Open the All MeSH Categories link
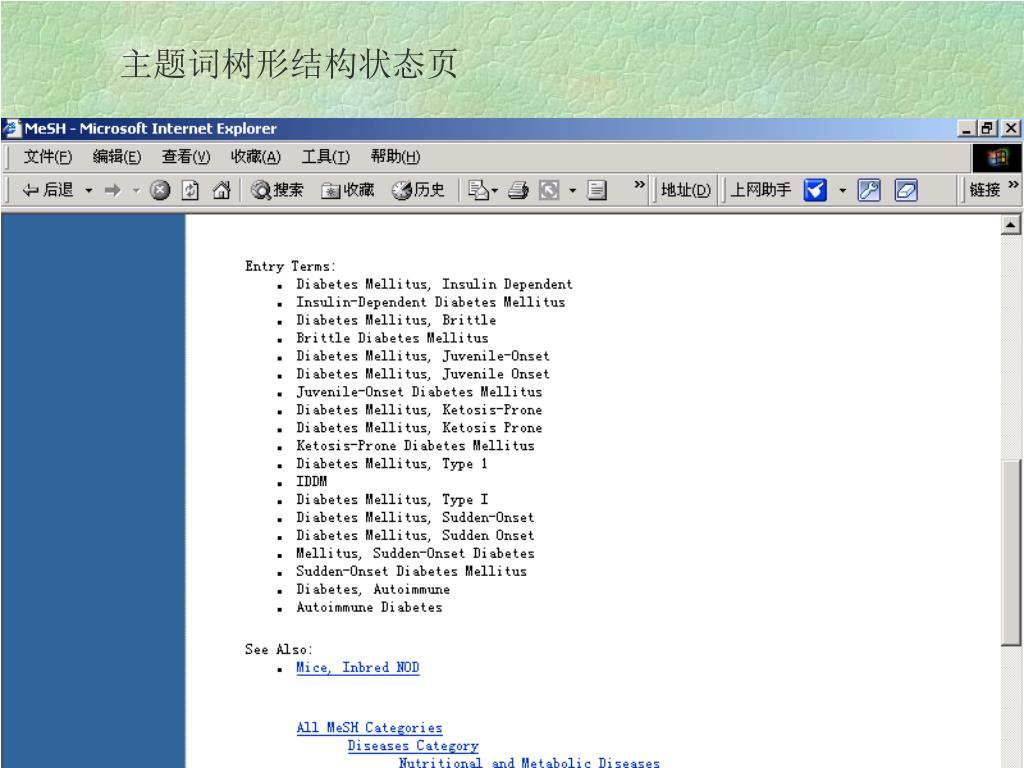The height and width of the screenshot is (768, 1024). click(x=369, y=728)
